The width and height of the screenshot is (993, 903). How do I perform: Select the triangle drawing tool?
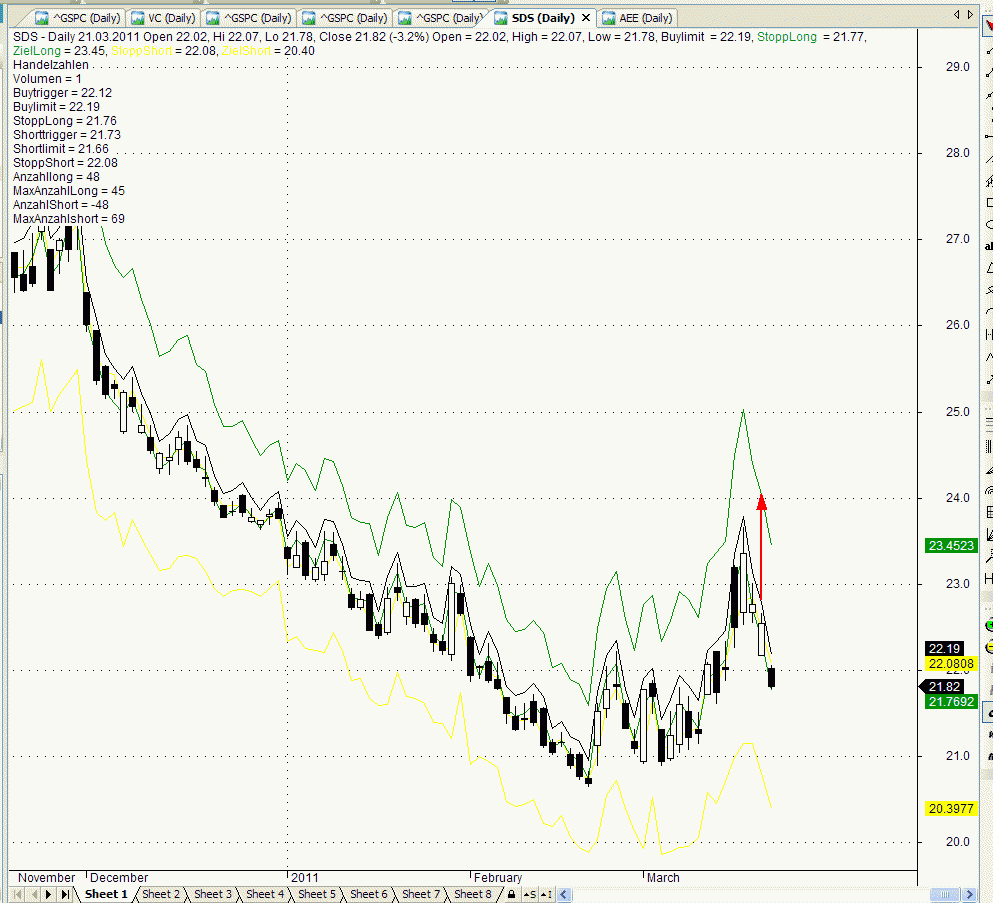[x=989, y=267]
